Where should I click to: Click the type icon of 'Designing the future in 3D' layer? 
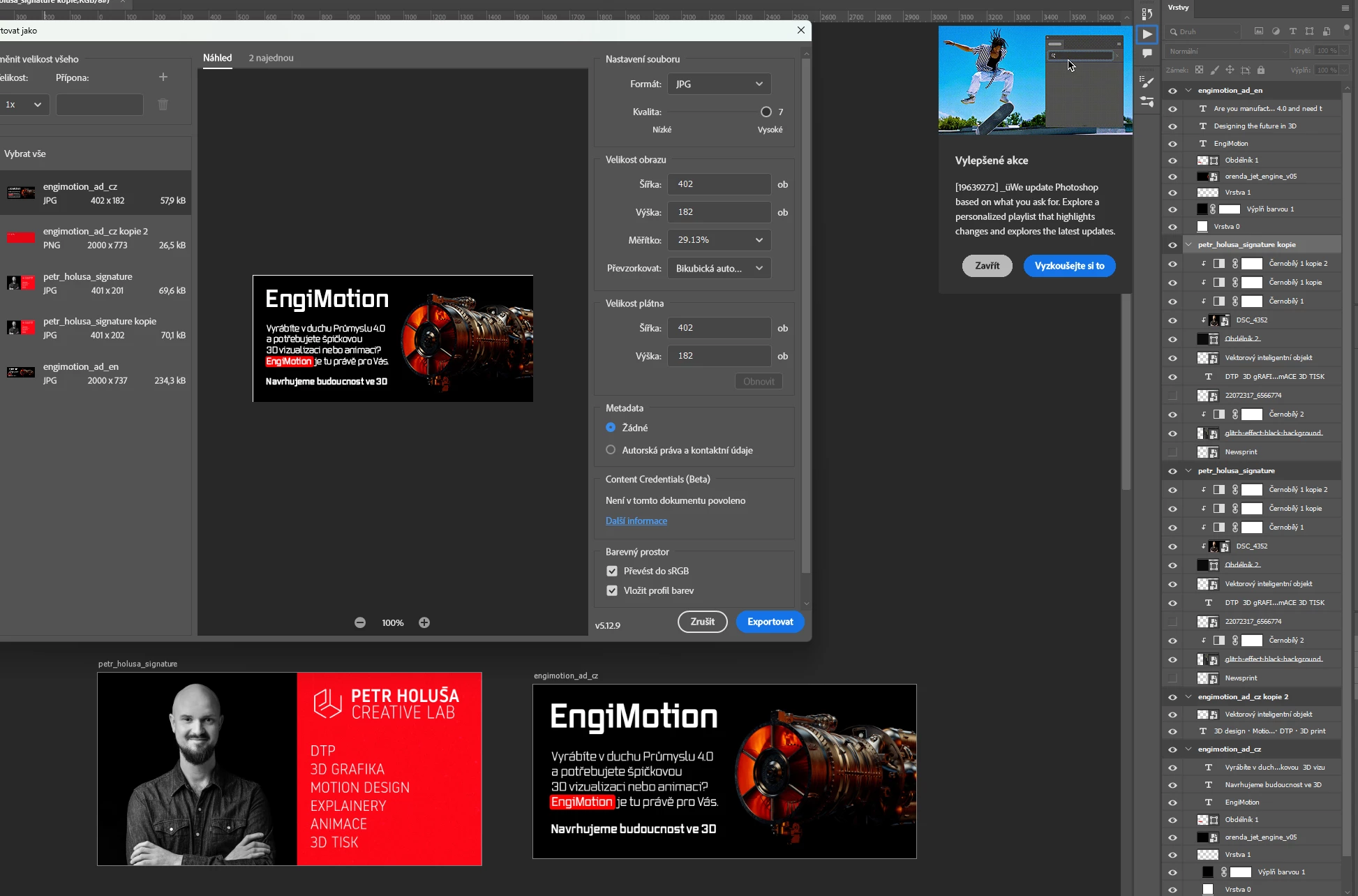pos(1202,126)
